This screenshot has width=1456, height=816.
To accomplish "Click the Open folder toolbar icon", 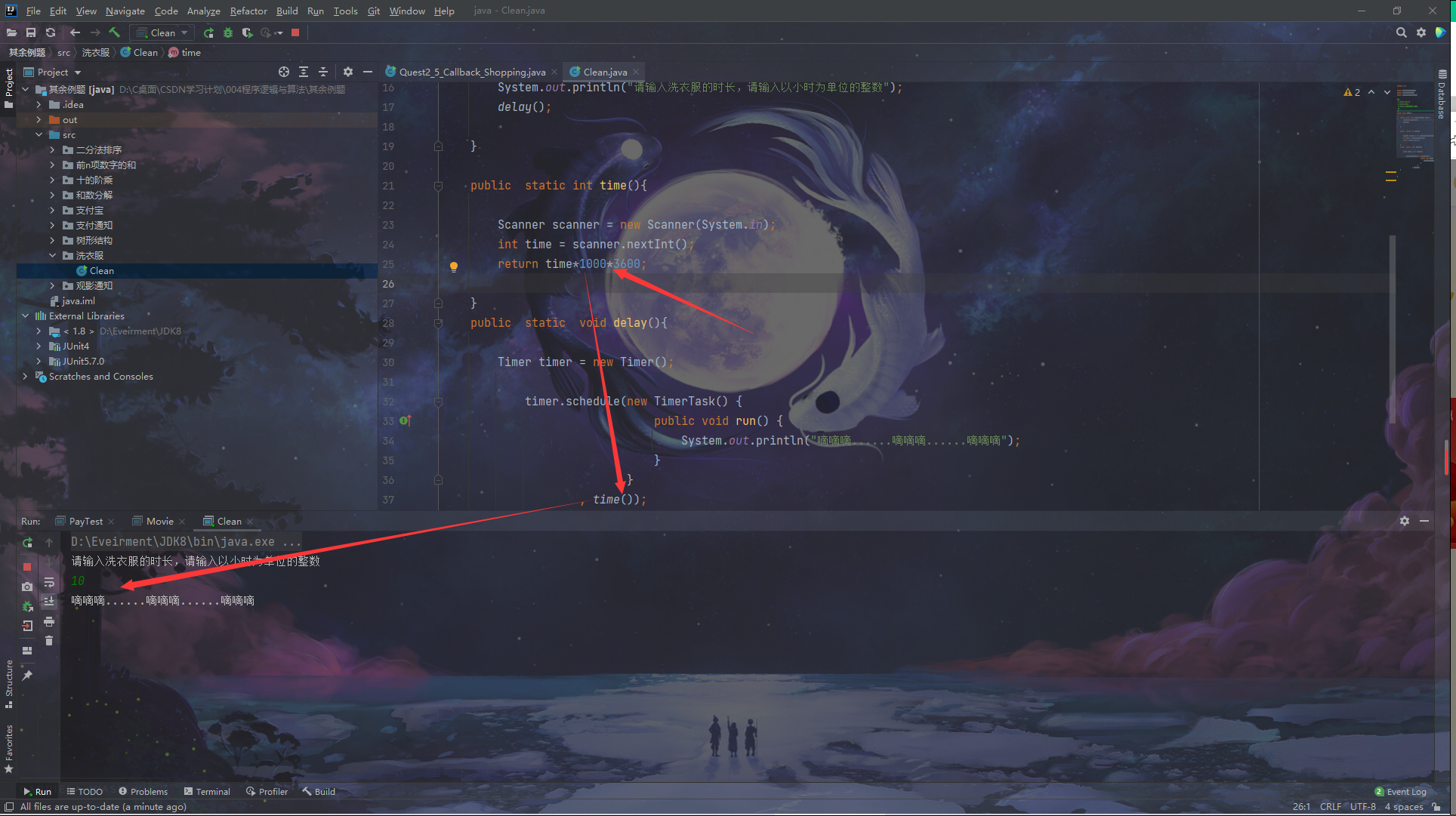I will (11, 32).
